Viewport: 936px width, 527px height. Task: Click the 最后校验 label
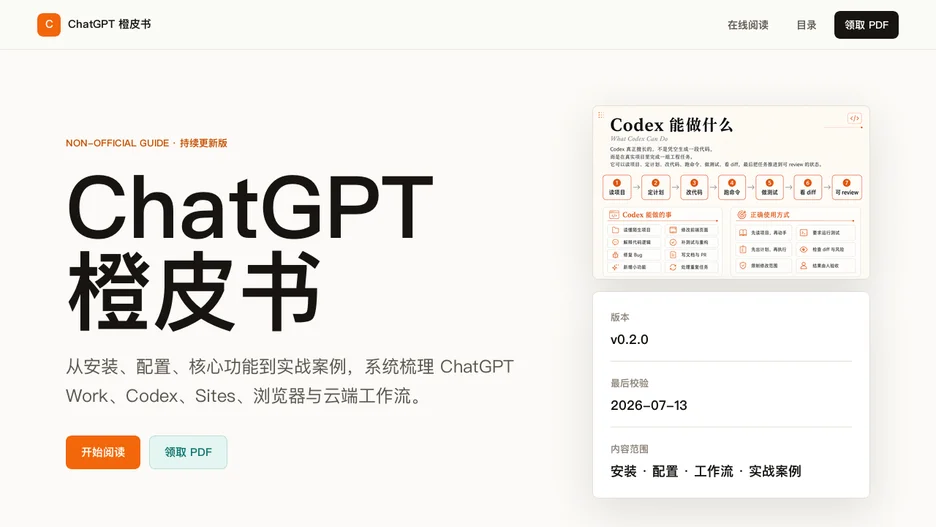point(629,383)
